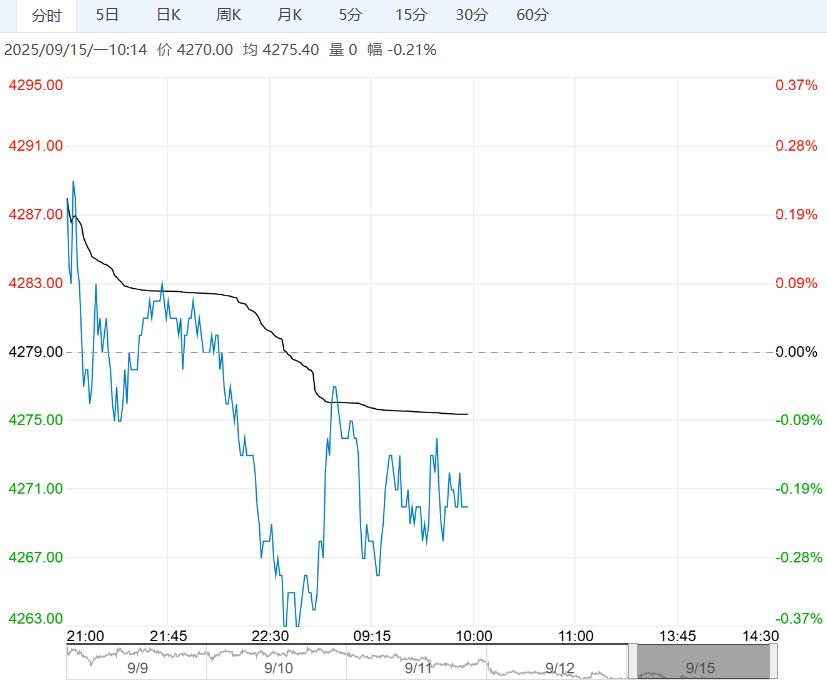Select the 9/9 date in the navigator
827x683 pixels.
pos(138,668)
